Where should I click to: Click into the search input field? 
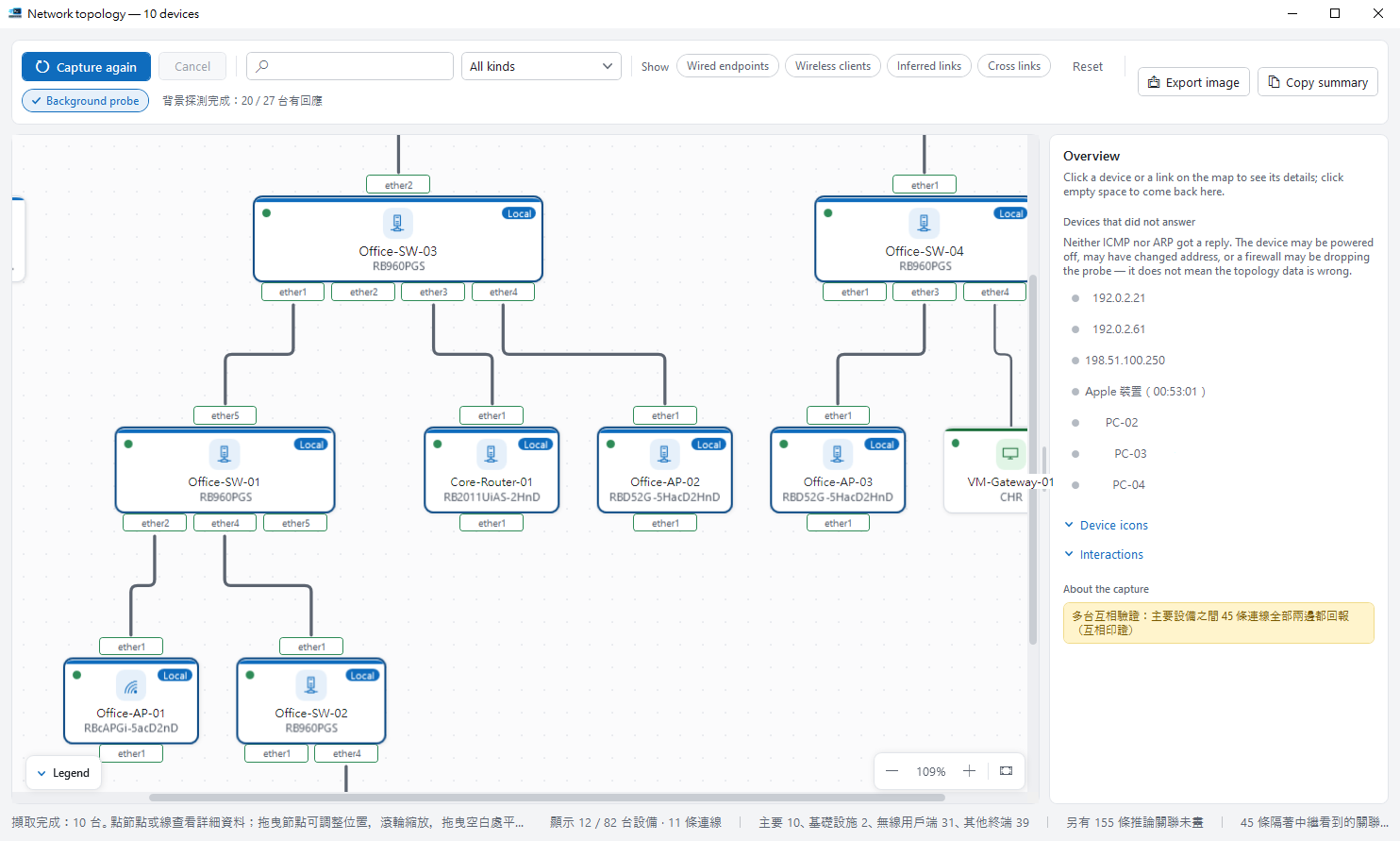click(x=350, y=66)
